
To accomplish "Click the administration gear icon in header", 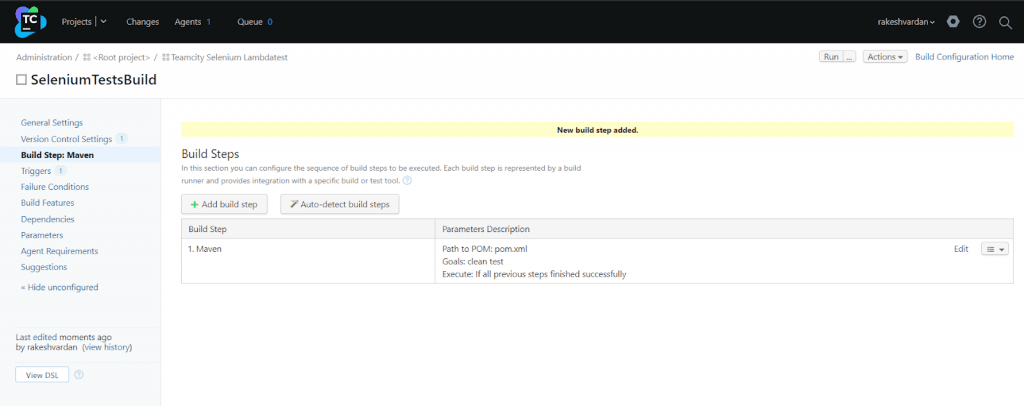I will click(x=953, y=21).
